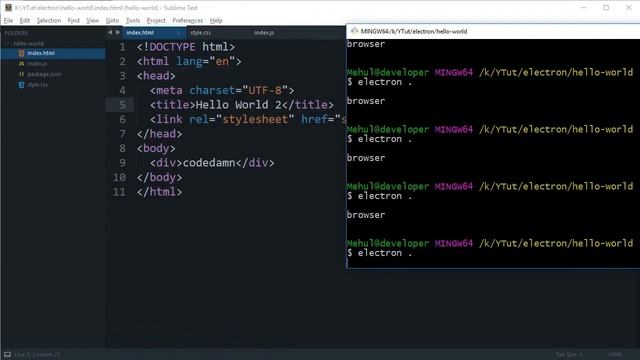Click the CSS file icon beside style.css
640x360 pixels.
[x=21, y=85]
